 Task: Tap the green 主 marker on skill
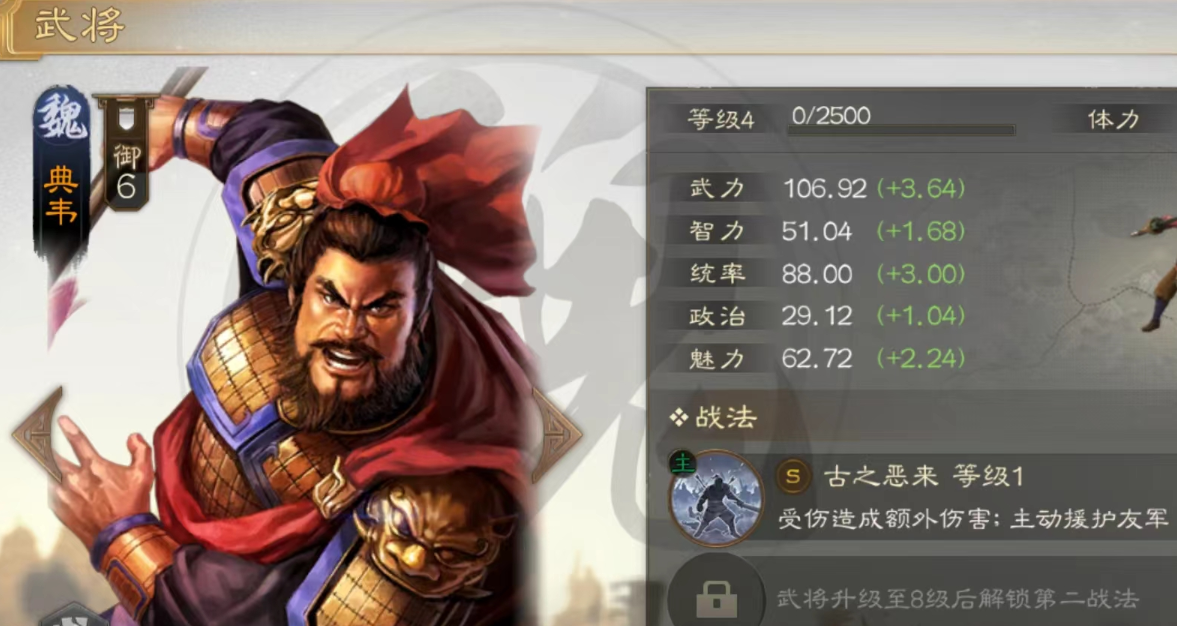click(x=683, y=464)
